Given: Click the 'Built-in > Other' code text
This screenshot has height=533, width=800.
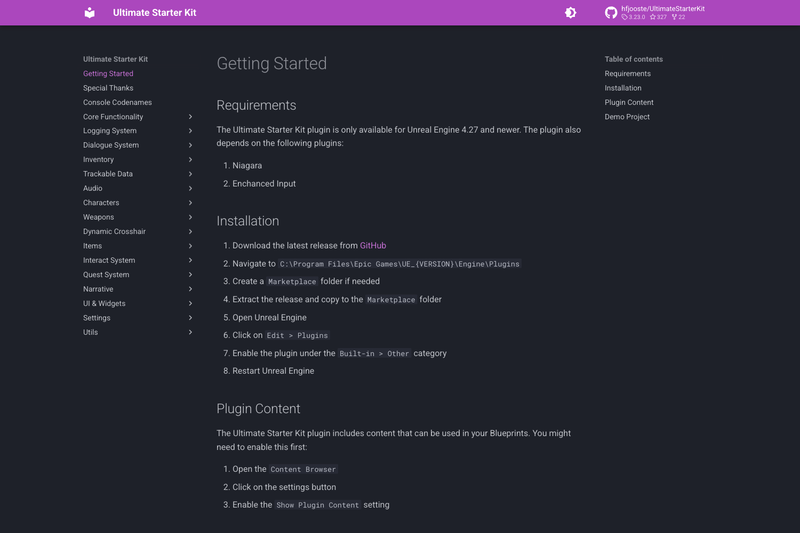Looking at the screenshot, I should [x=374, y=353].
